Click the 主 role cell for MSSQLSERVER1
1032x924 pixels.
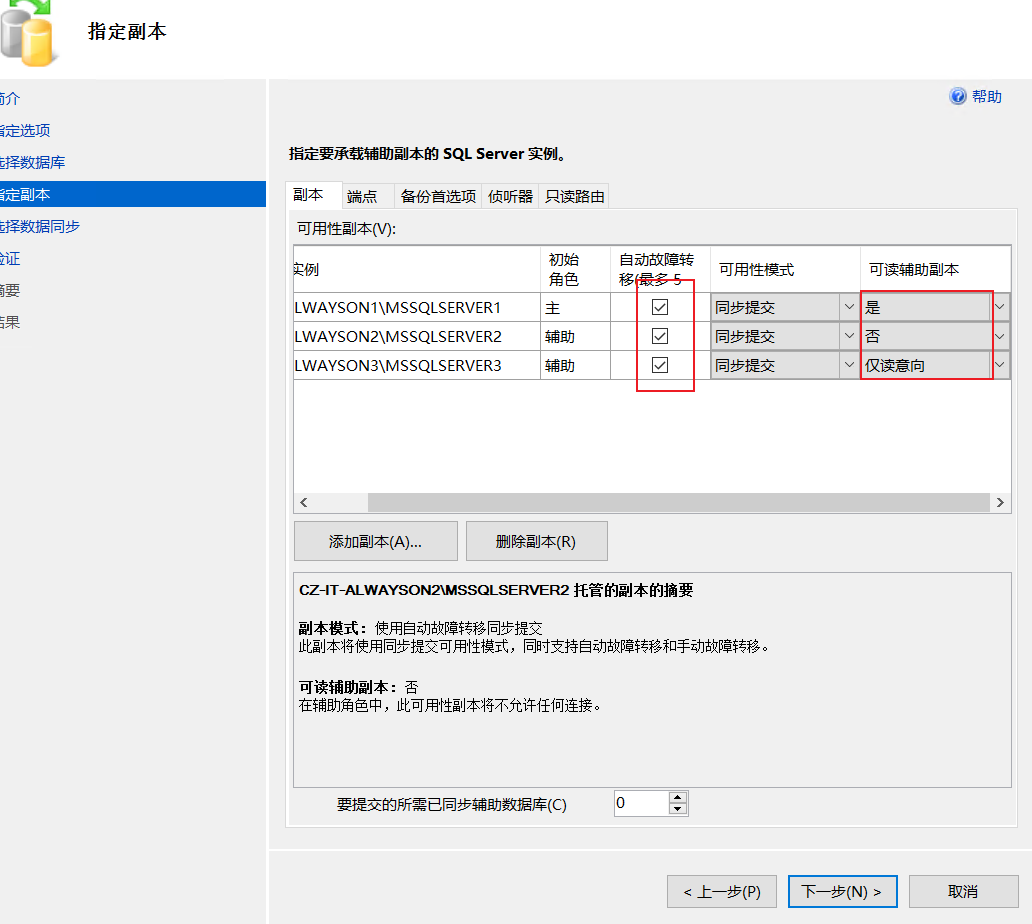click(575, 307)
